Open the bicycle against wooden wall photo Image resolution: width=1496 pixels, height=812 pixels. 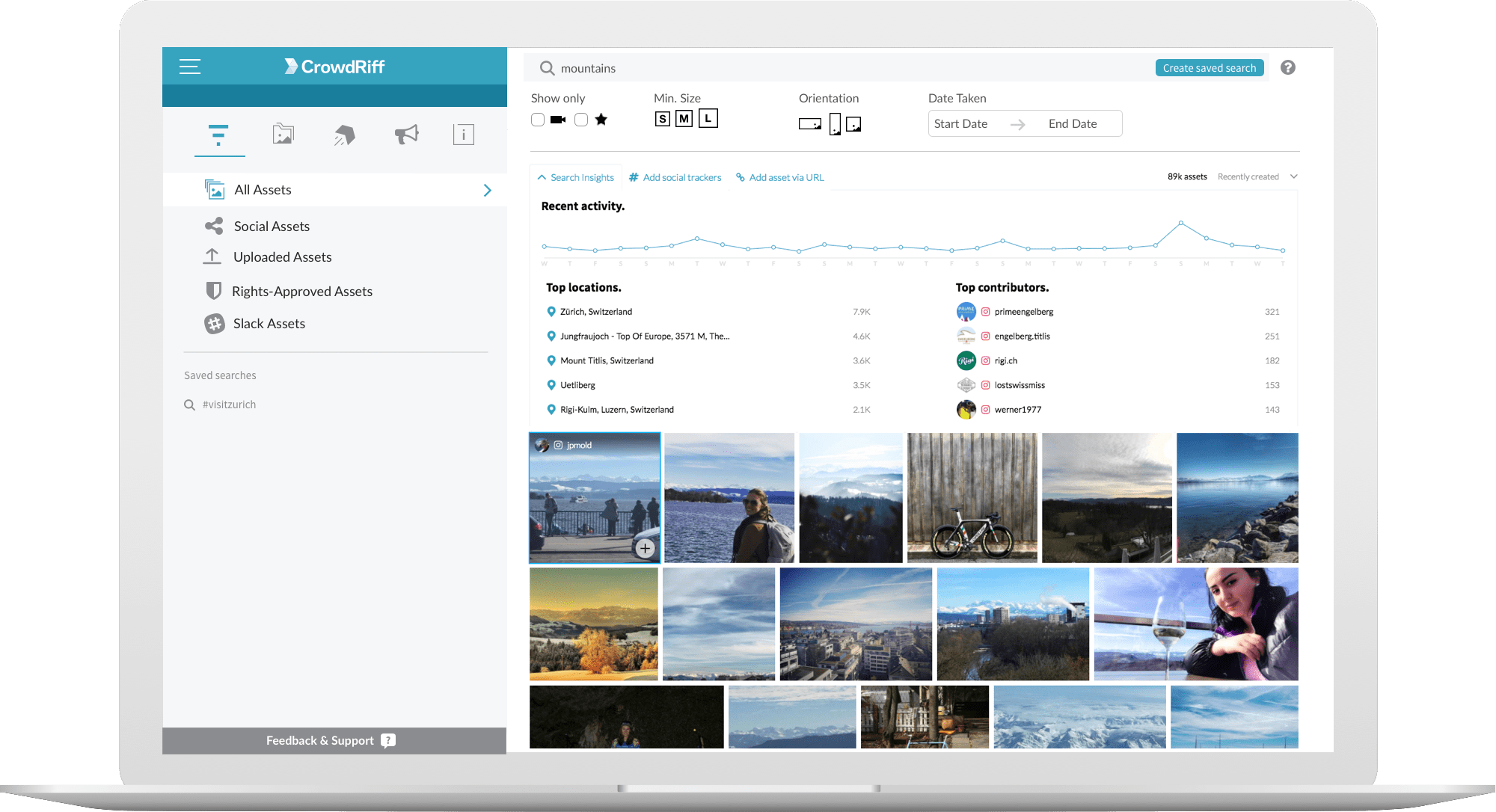972,498
